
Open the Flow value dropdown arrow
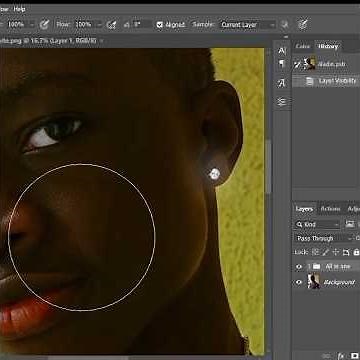coord(99,24)
